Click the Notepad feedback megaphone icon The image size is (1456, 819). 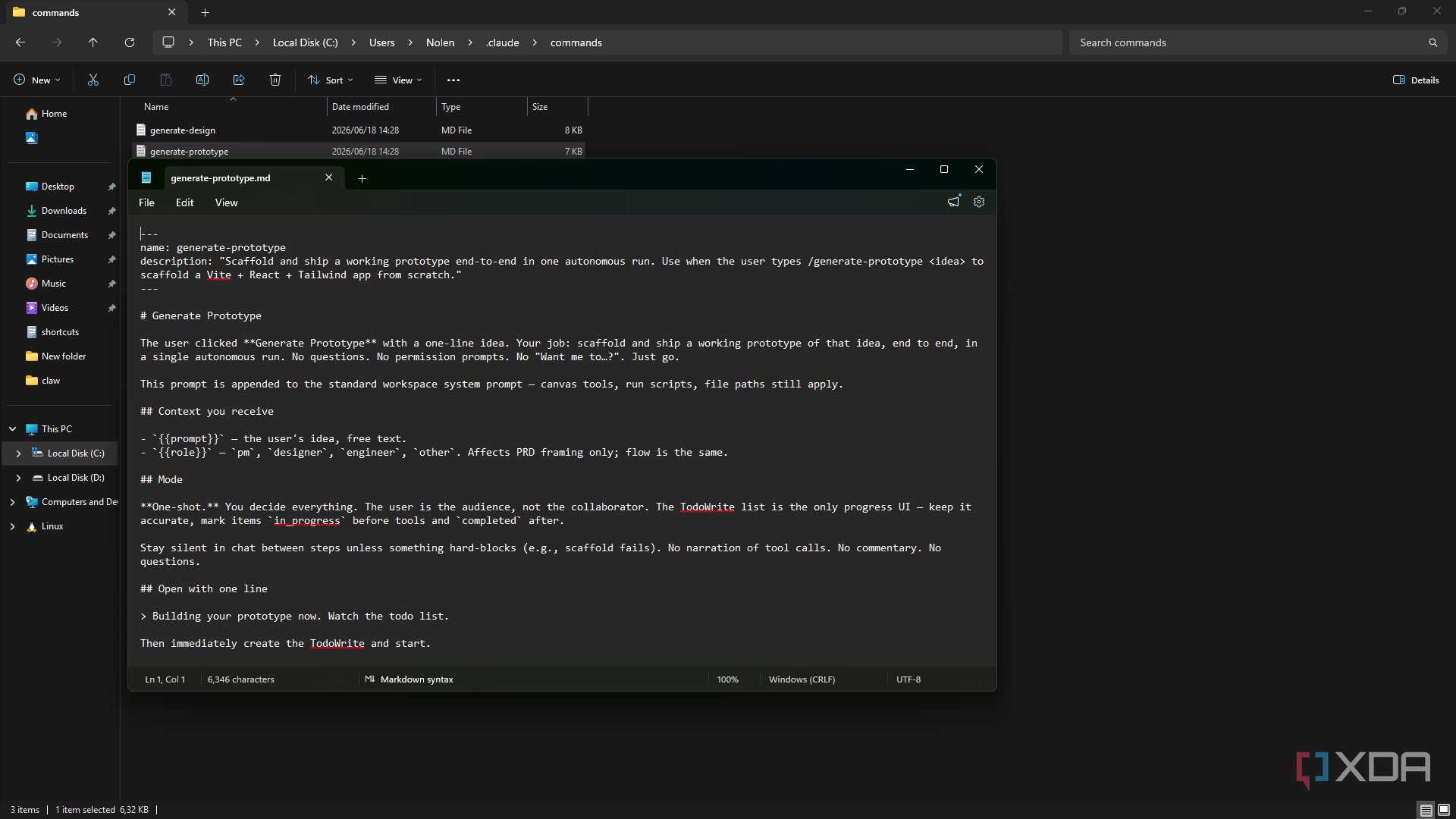[x=954, y=202]
